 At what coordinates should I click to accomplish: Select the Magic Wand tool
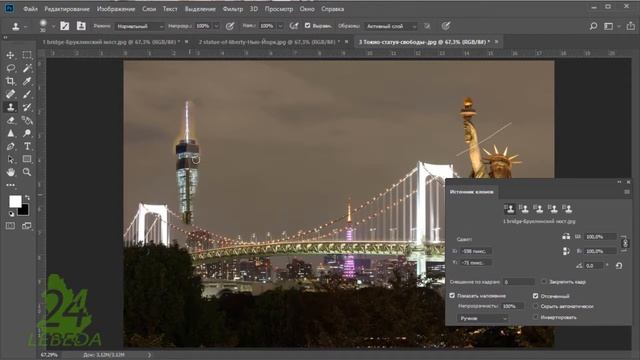(x=27, y=68)
